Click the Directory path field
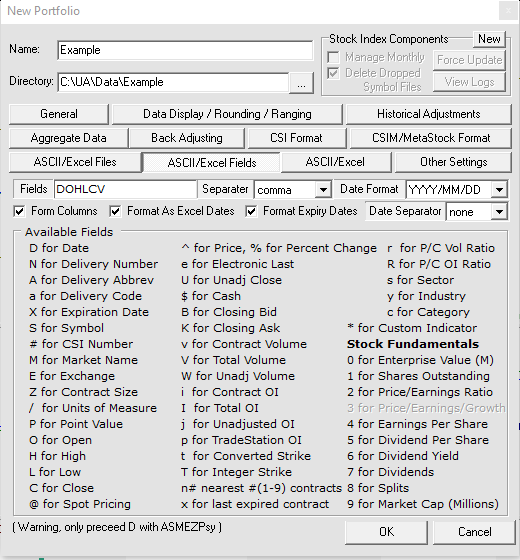This screenshot has width=520, height=560. click(173, 82)
